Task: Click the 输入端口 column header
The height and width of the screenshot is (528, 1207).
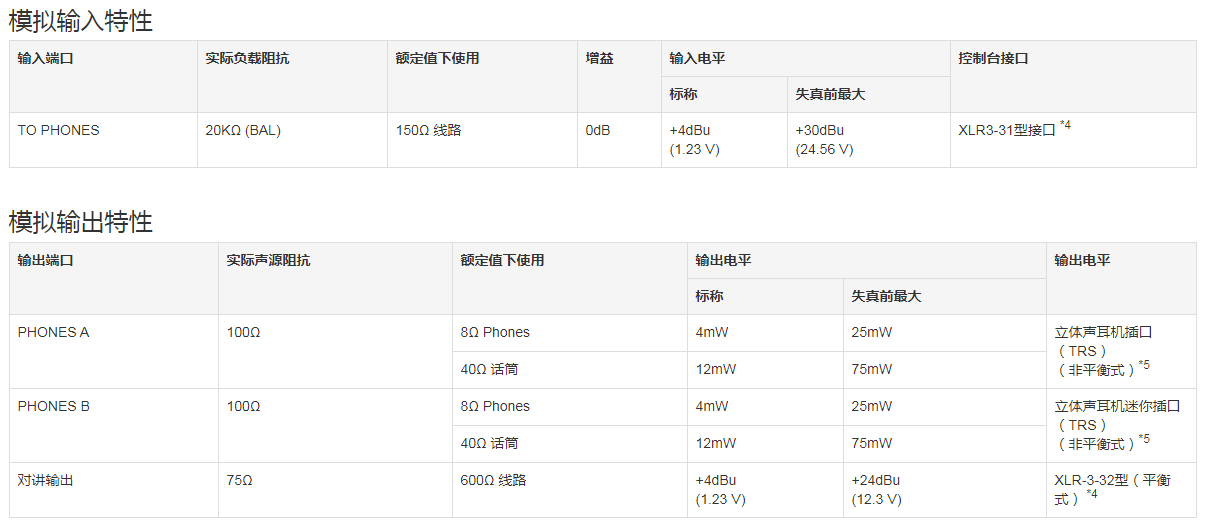Action: tap(45, 59)
